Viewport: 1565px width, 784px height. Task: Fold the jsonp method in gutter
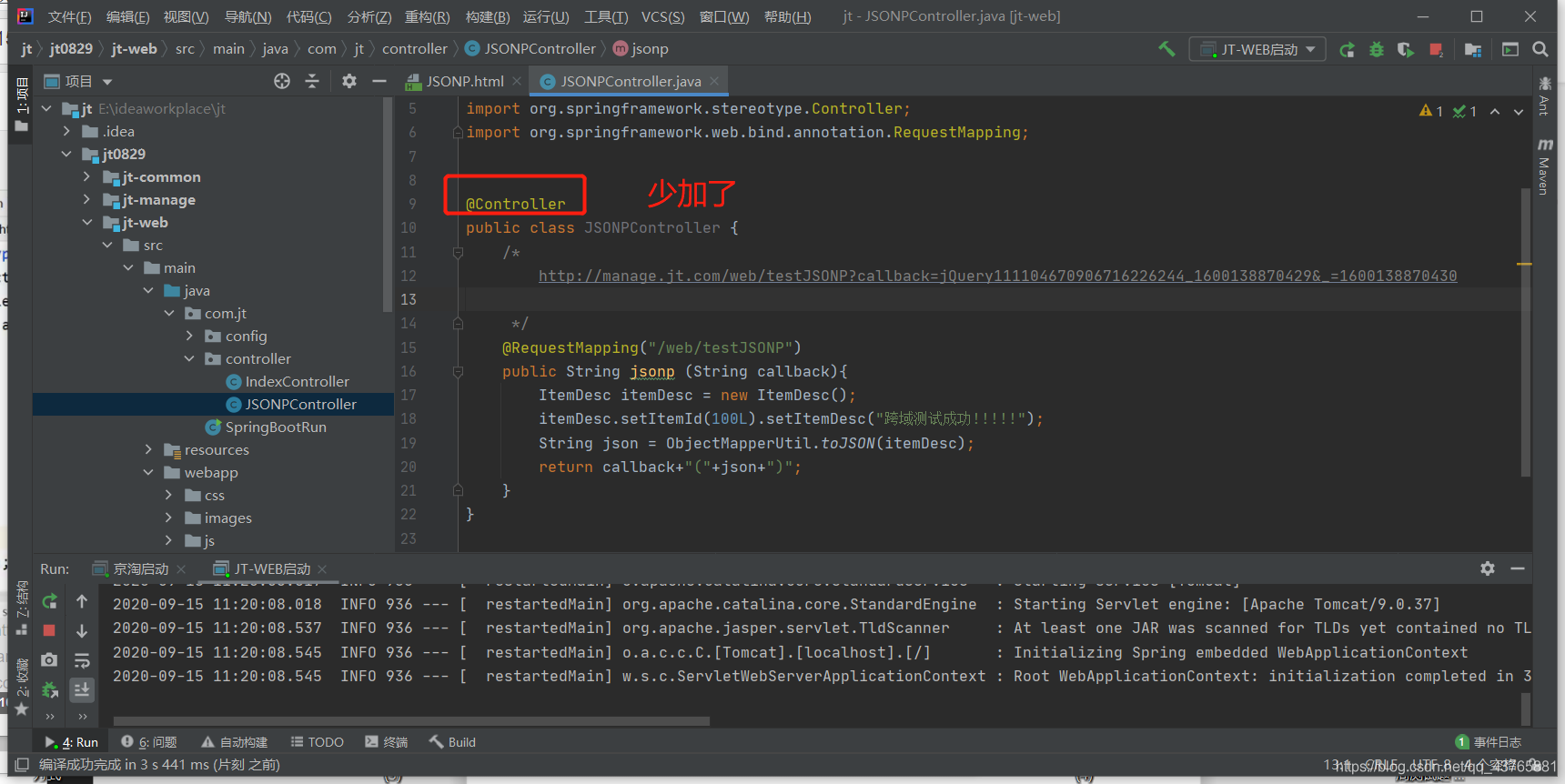tap(458, 371)
